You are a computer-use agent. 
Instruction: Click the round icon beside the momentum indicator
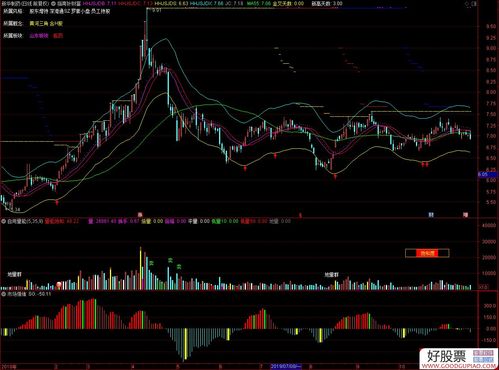click(x=4, y=294)
